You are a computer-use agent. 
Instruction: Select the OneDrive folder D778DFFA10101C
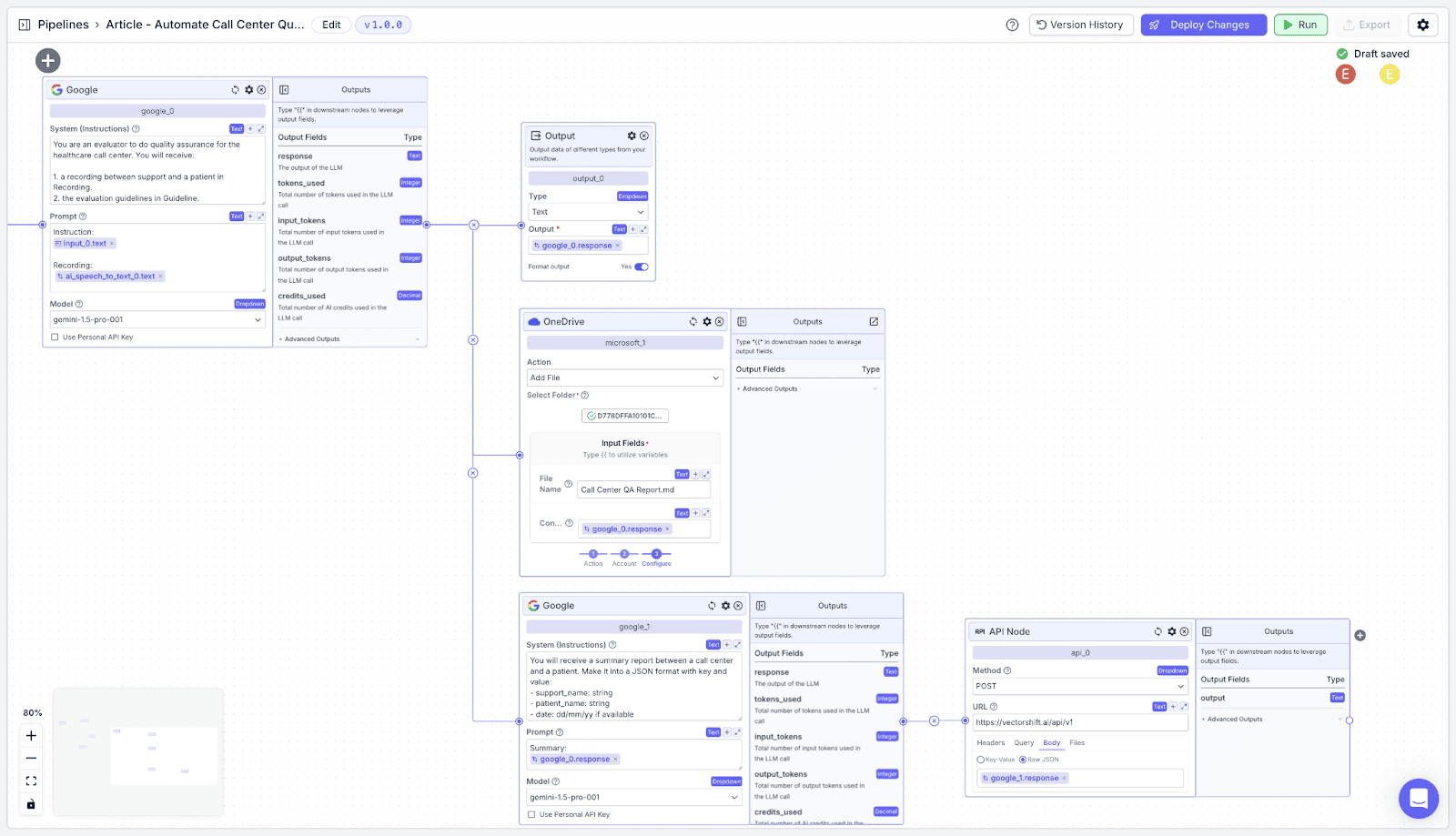tap(625, 416)
